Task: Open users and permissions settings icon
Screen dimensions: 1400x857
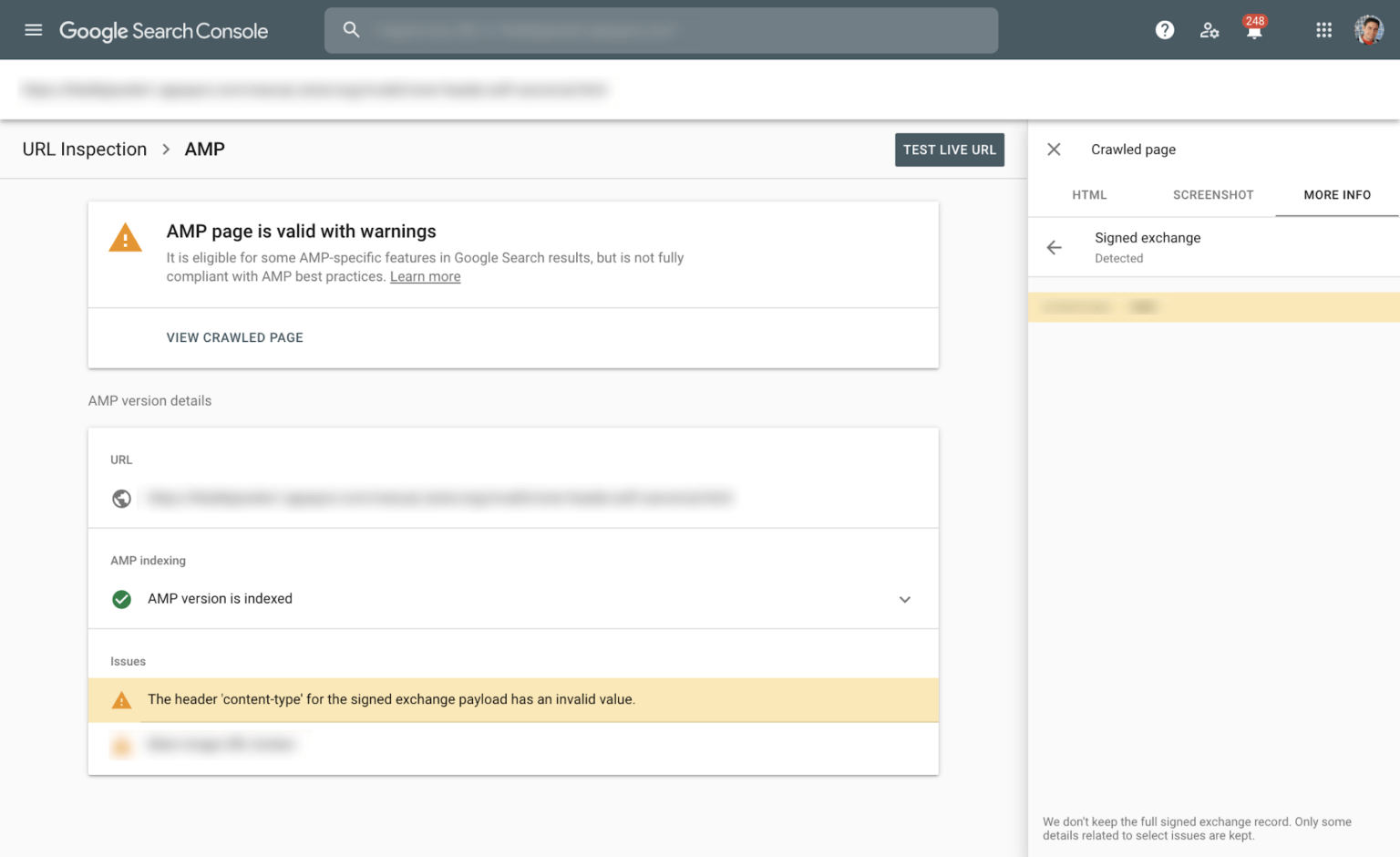Action: coord(1209,30)
